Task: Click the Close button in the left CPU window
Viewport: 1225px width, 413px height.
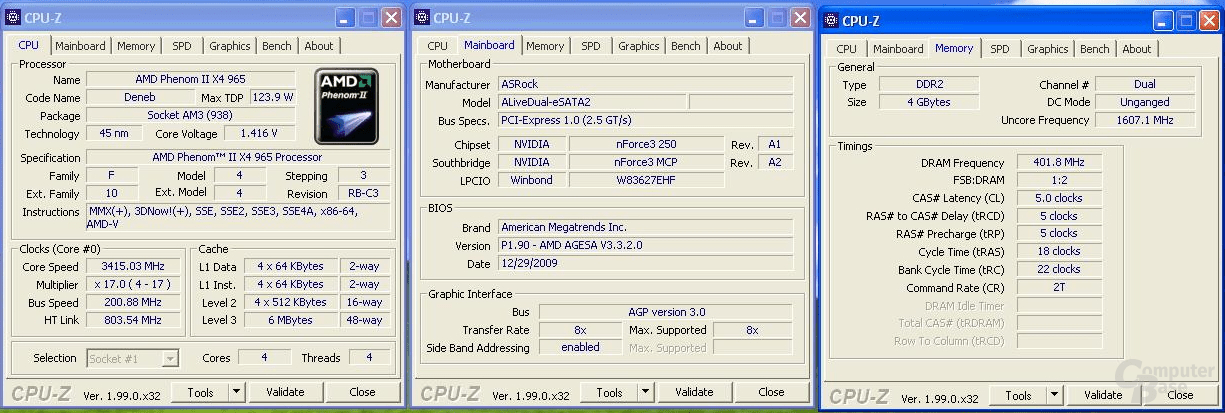Action: point(362,392)
